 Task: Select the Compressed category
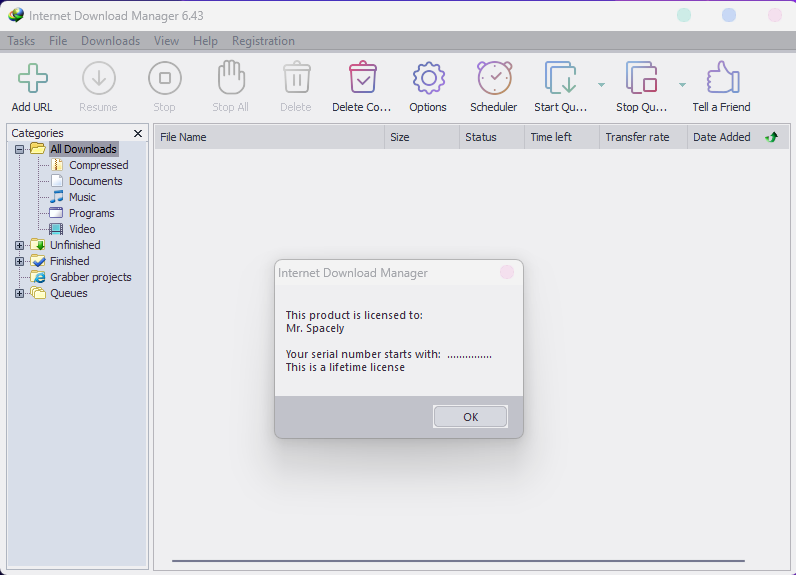pyautogui.click(x=98, y=165)
